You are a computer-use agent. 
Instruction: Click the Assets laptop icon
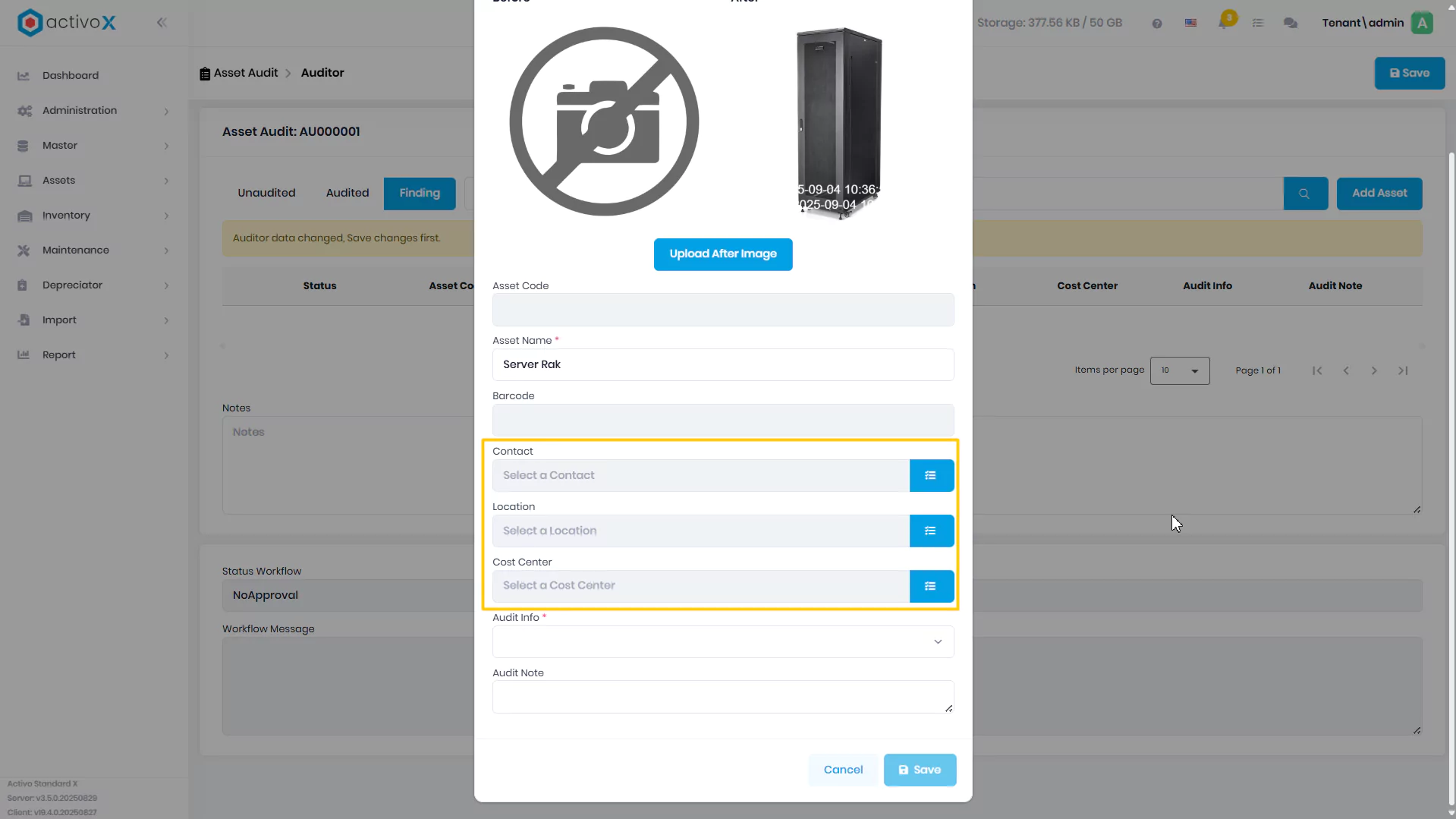coord(24,181)
